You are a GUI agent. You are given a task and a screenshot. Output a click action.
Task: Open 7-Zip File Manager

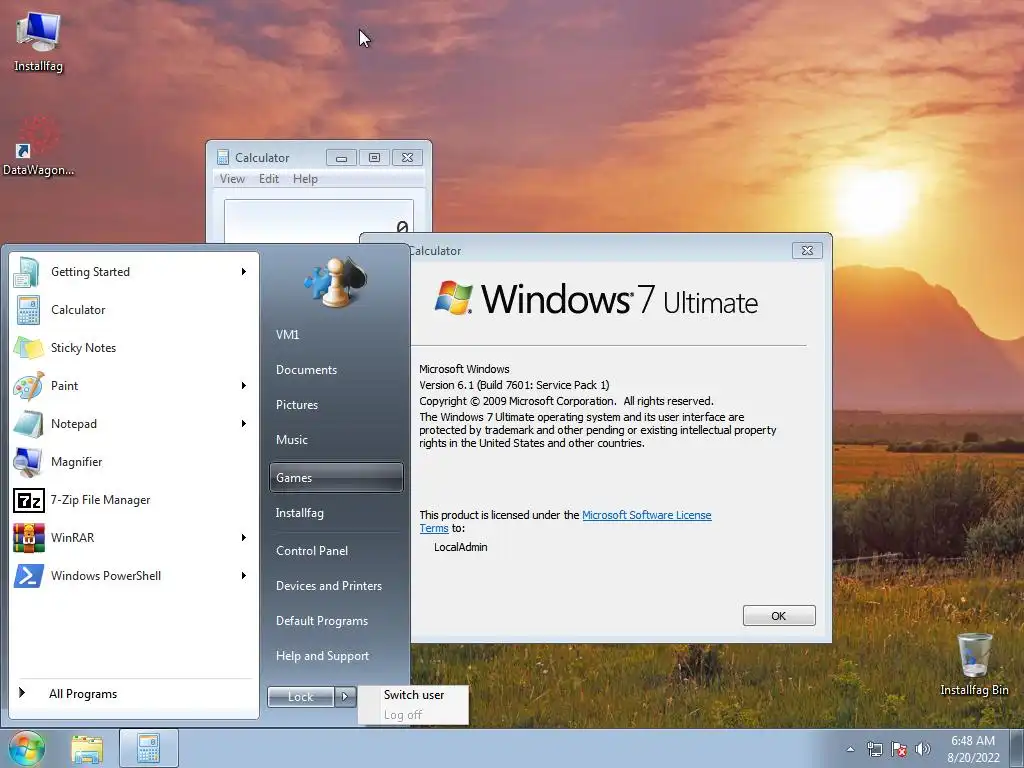(x=133, y=500)
